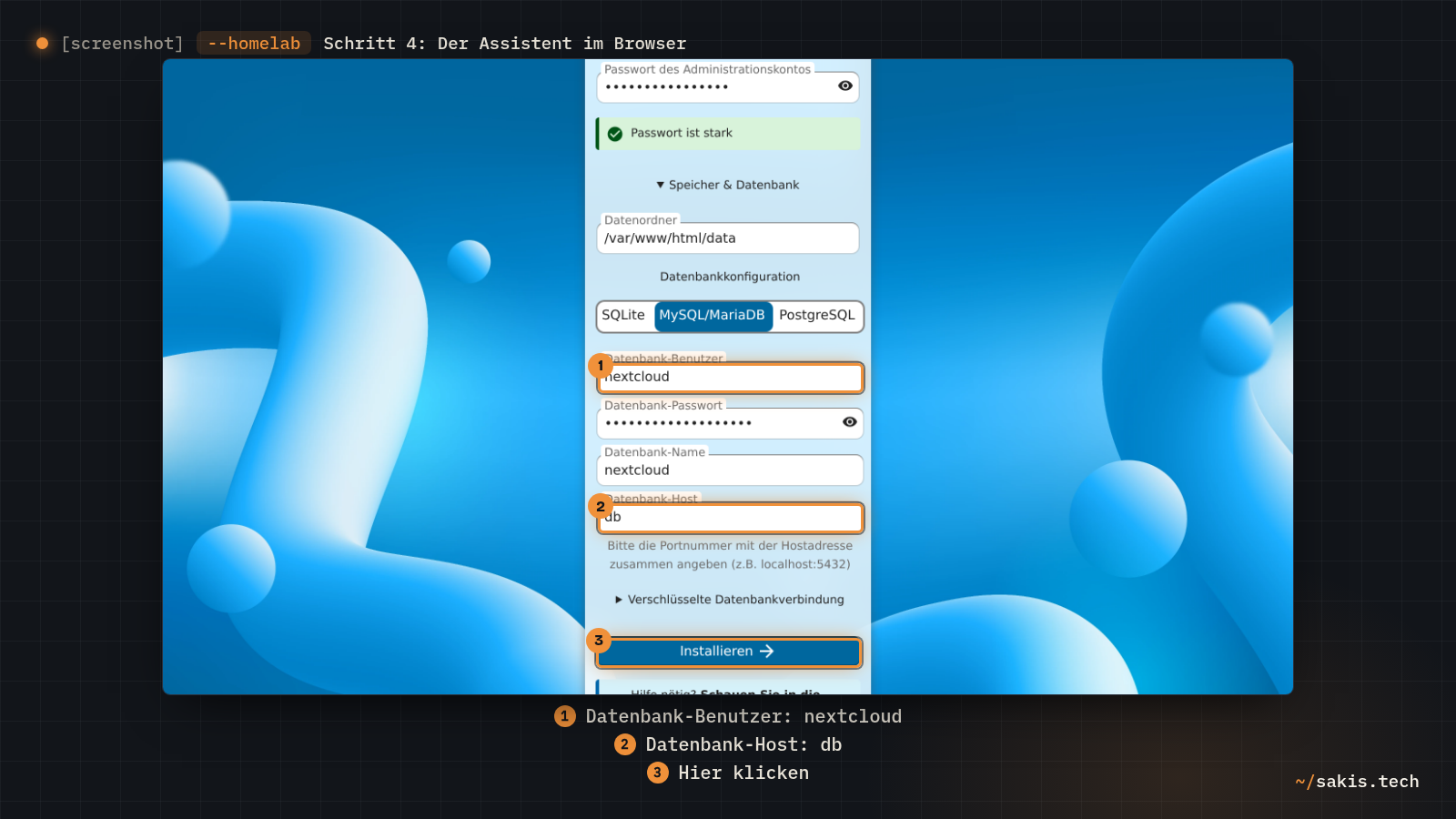
Task: Select the Datenbank-Benutzer input field
Action: coord(730,378)
